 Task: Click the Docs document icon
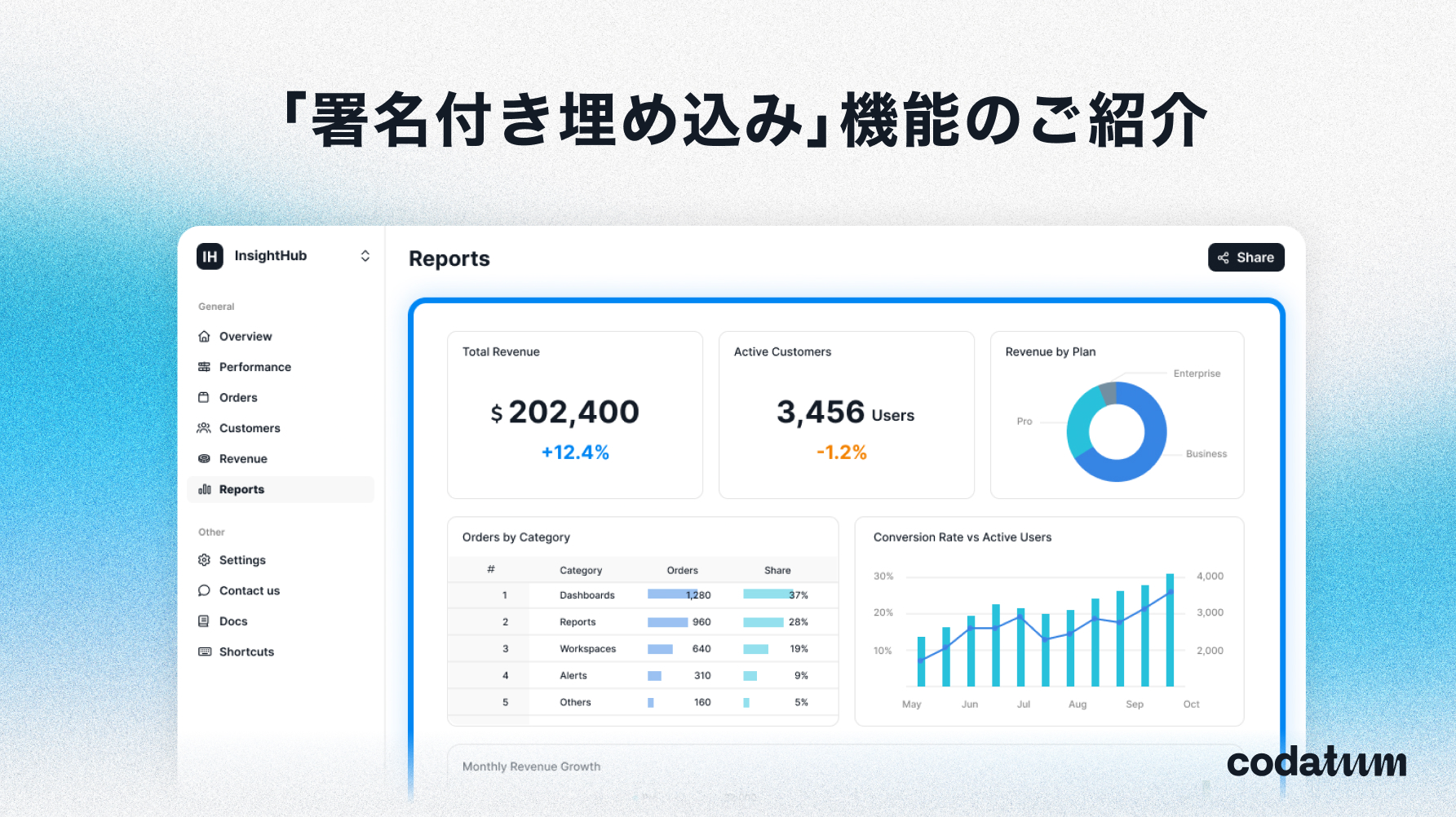click(204, 621)
